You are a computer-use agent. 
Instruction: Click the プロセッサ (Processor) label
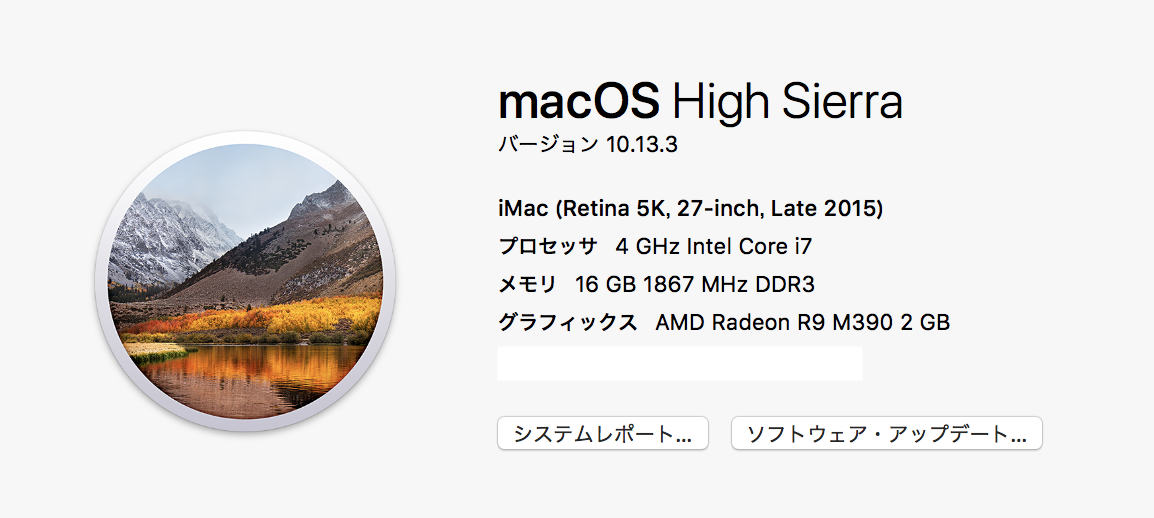pyautogui.click(x=547, y=246)
